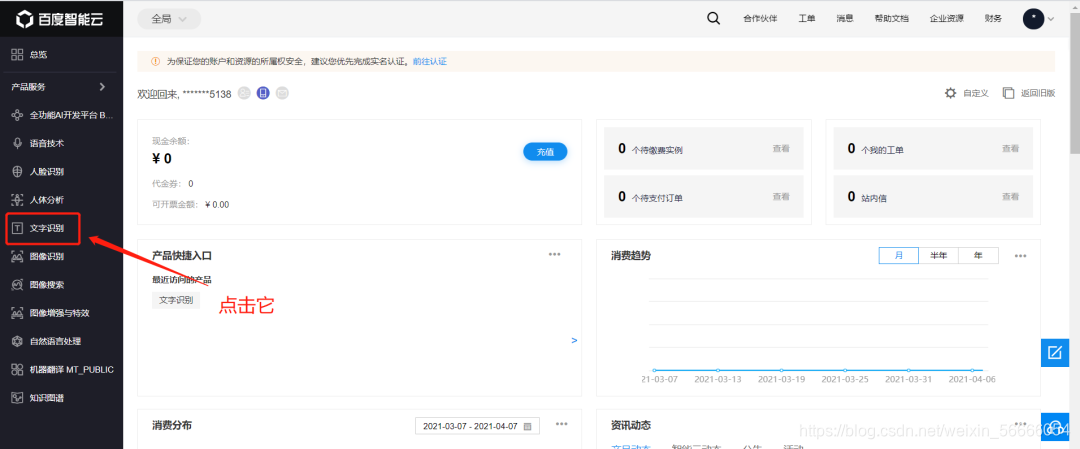The width and height of the screenshot is (1080, 449).
Task: Open the 全局 region dropdown
Action: coord(169,19)
